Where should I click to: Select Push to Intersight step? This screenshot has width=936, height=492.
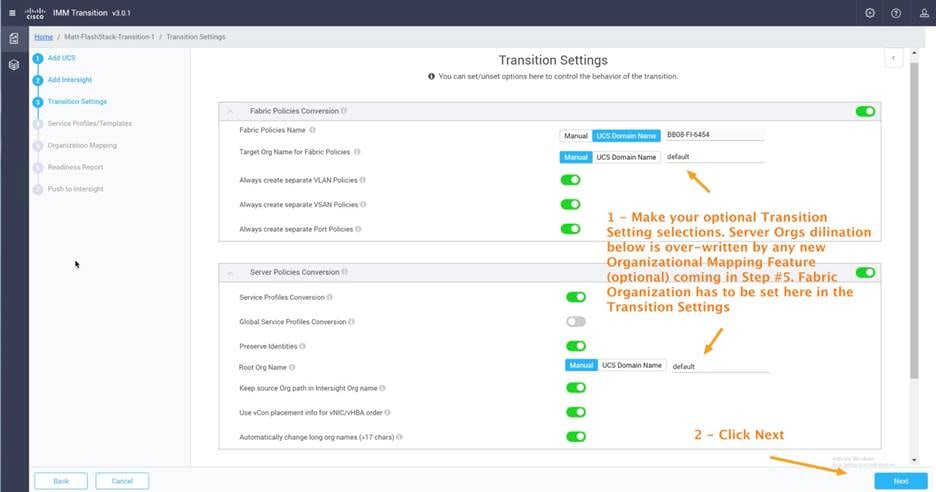75,189
